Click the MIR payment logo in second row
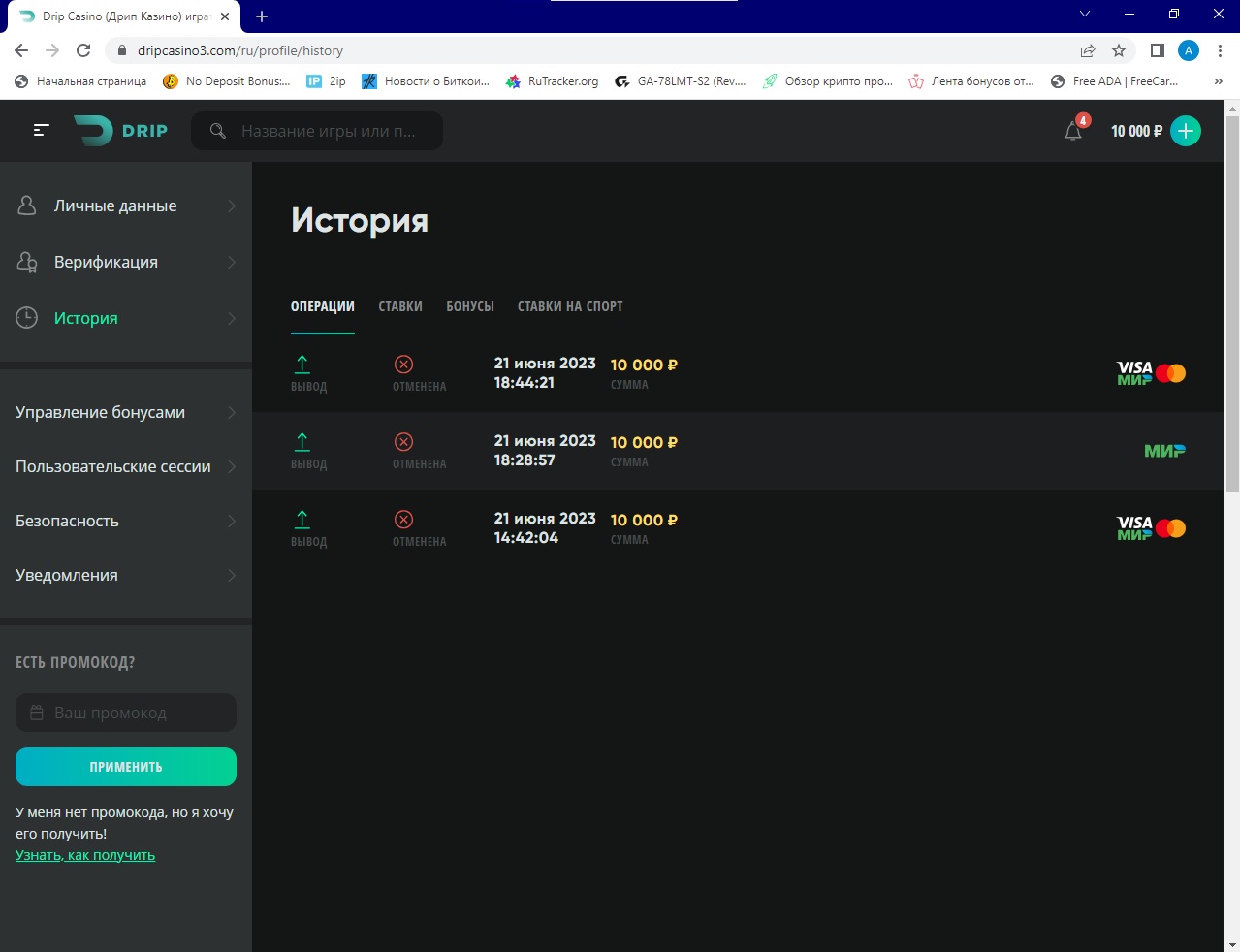This screenshot has width=1240, height=952. tap(1164, 451)
